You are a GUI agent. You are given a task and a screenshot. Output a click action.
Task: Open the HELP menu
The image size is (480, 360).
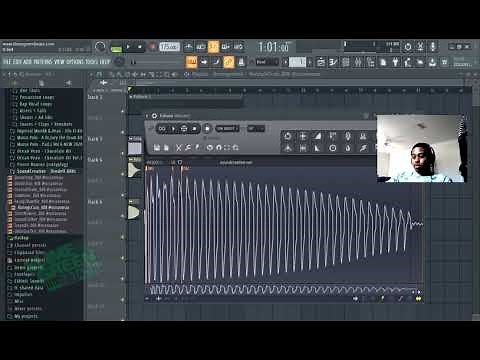(x=105, y=62)
